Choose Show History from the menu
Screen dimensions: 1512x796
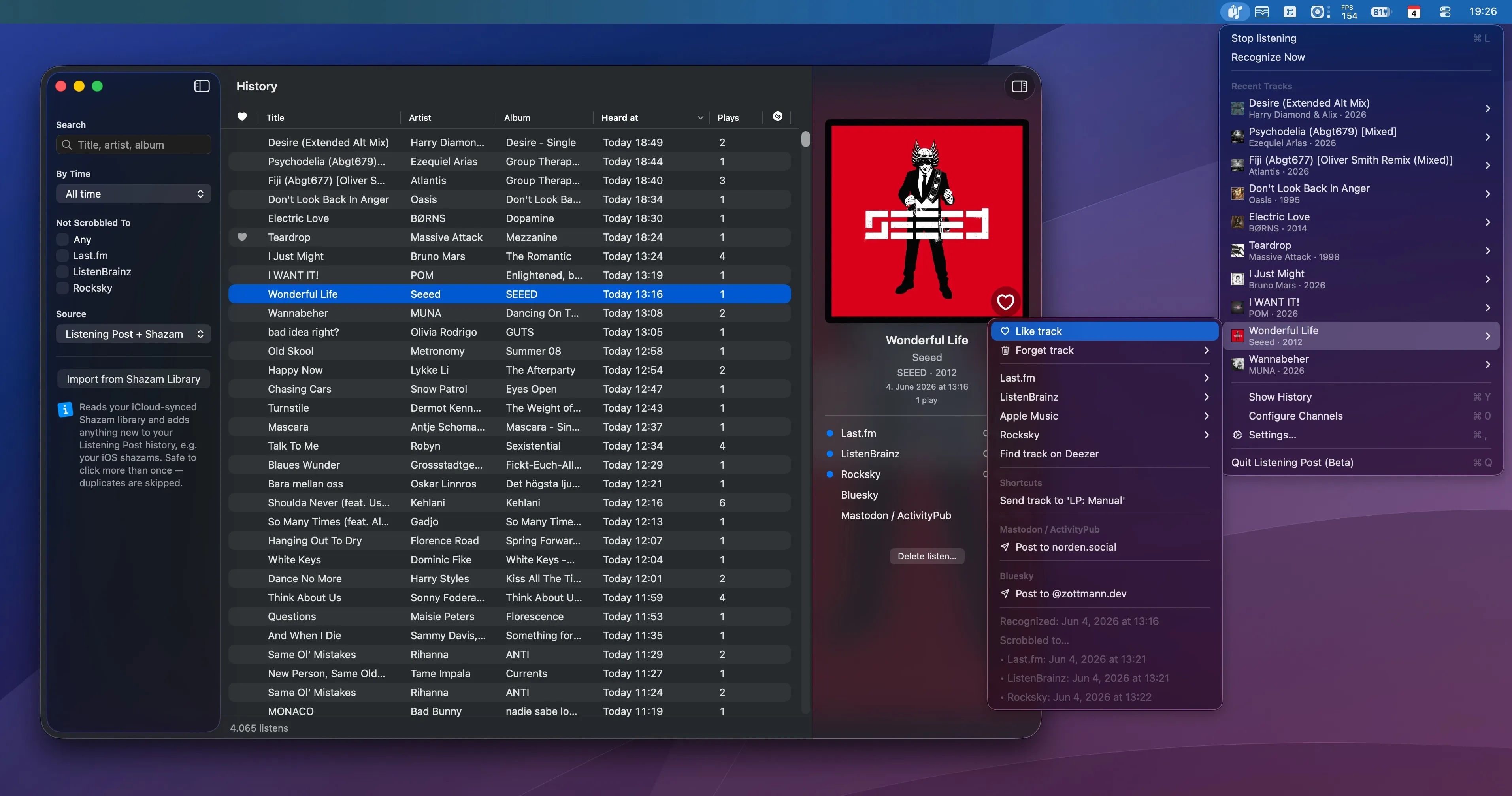pyautogui.click(x=1361, y=397)
